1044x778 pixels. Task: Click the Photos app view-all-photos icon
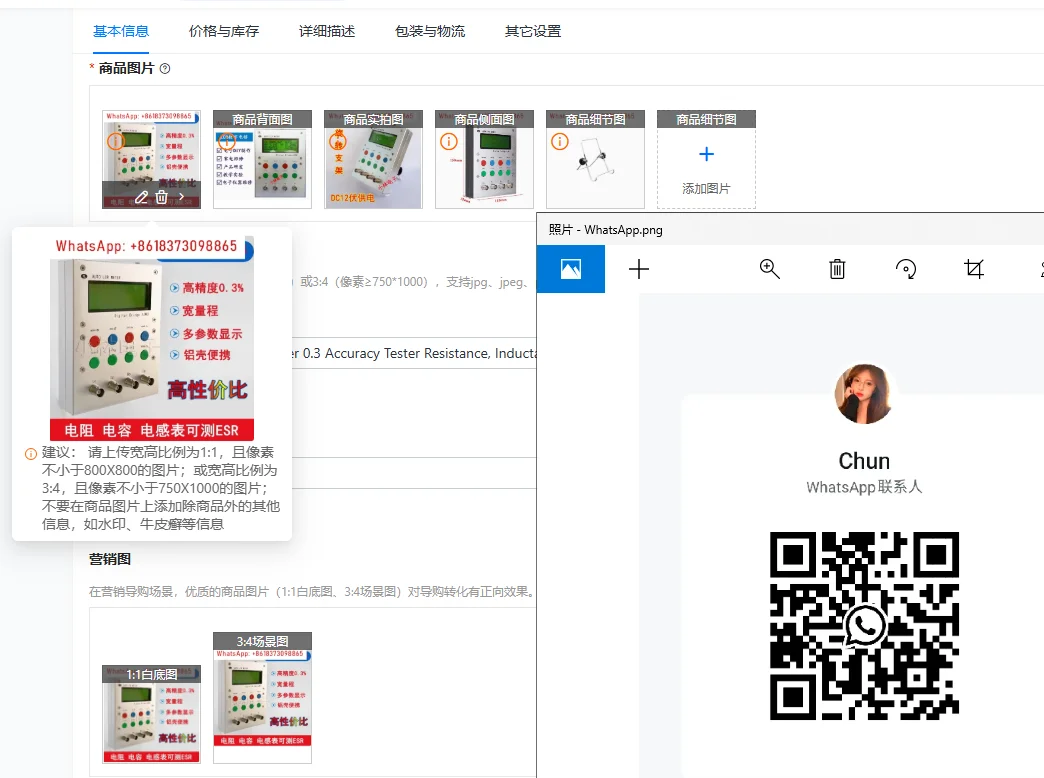point(571,269)
